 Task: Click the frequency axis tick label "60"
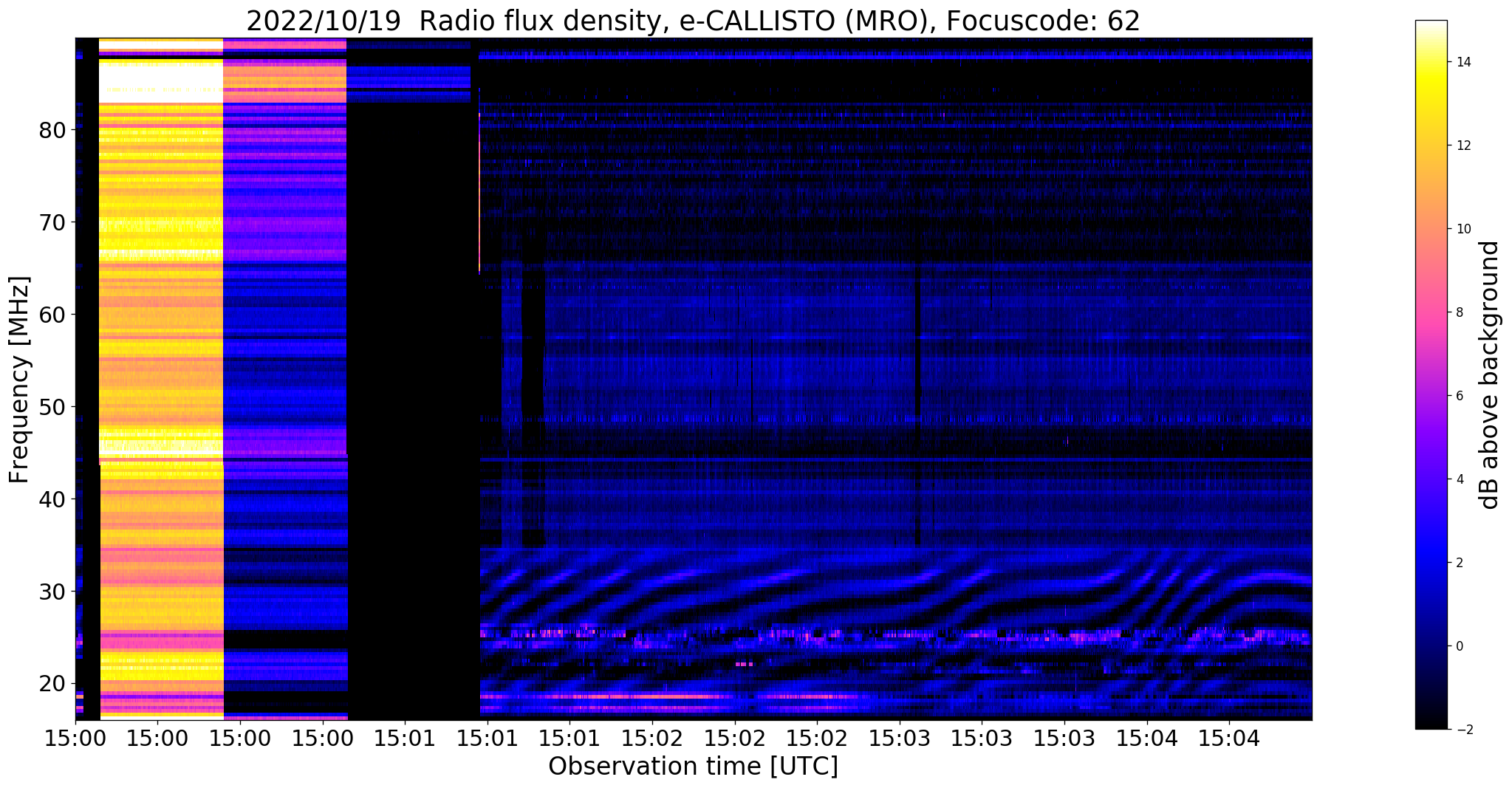(x=52, y=315)
